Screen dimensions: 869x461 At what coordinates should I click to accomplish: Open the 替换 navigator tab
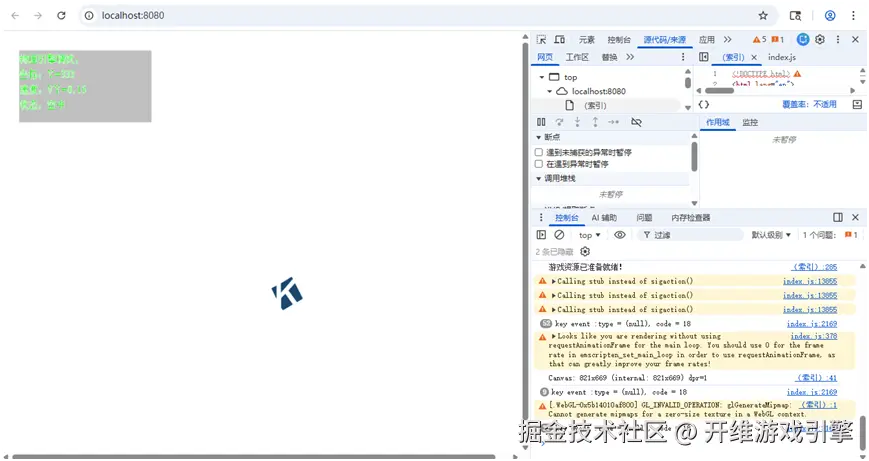(609, 57)
